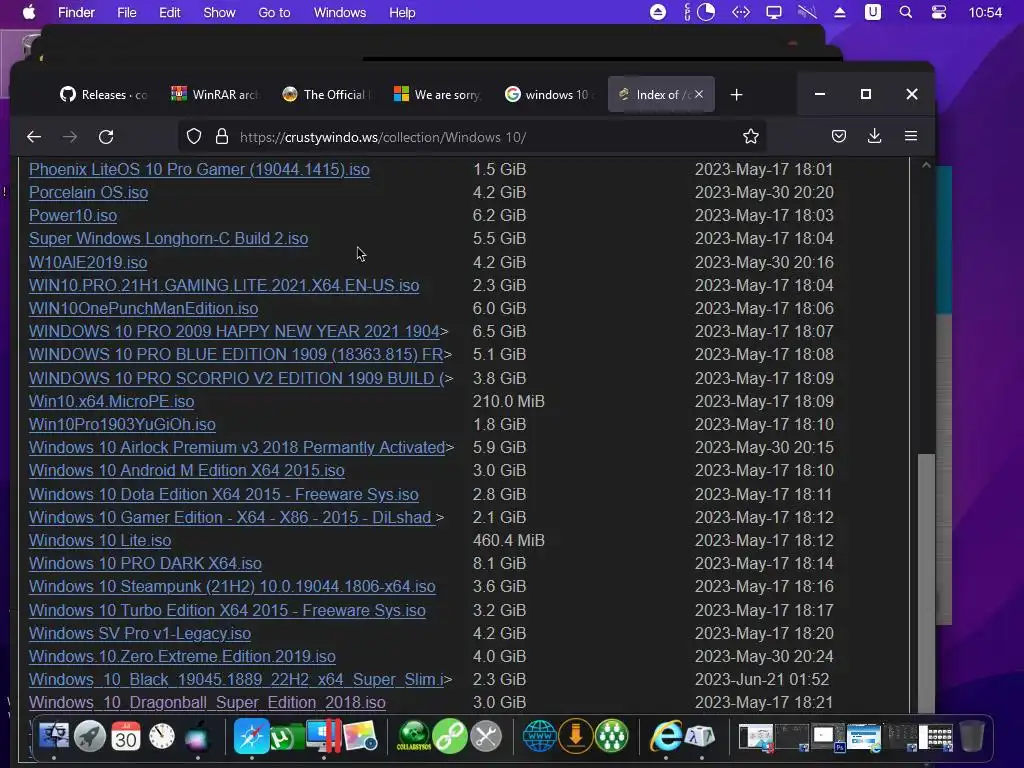The width and height of the screenshot is (1024, 768).
Task: Click Windows 10 Android M Edition link
Action: [187, 470]
